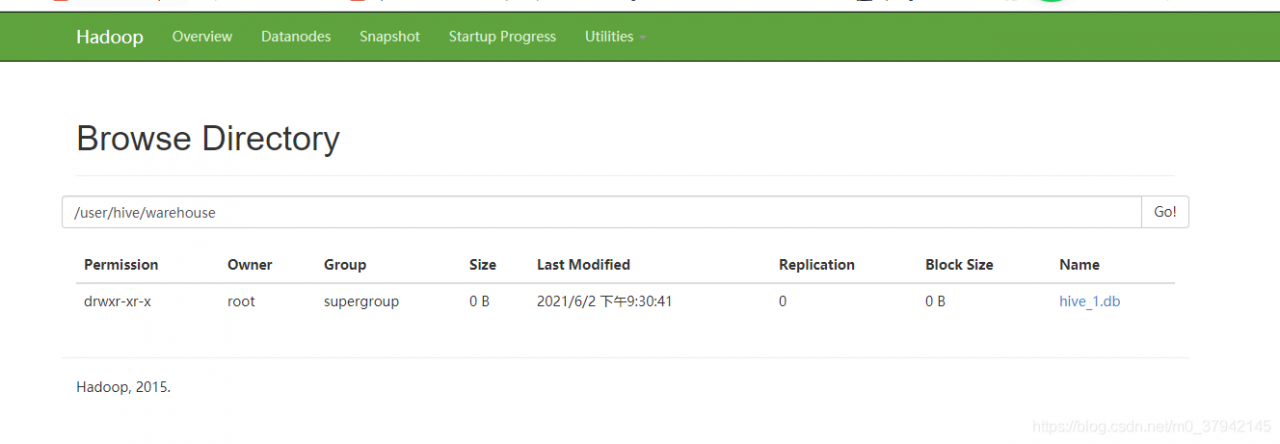The image size is (1280, 444).
Task: Click the supergroup group cell
Action: click(361, 301)
